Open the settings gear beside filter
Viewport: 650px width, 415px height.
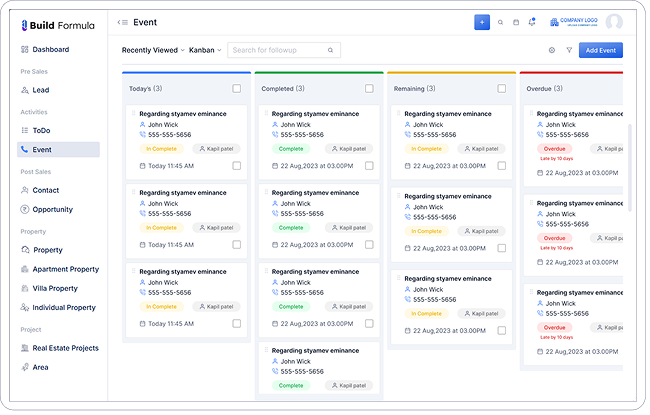tap(551, 50)
